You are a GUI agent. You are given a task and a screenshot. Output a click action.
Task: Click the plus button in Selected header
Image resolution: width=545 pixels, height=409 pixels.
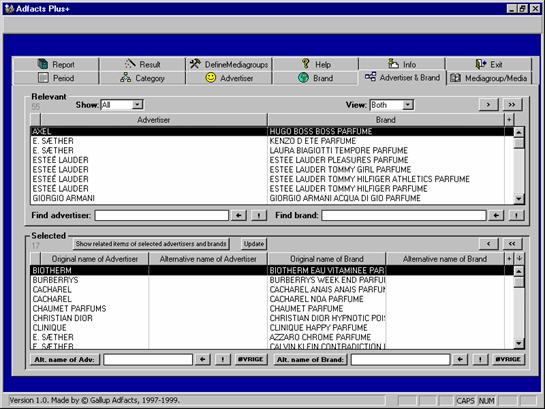click(509, 259)
